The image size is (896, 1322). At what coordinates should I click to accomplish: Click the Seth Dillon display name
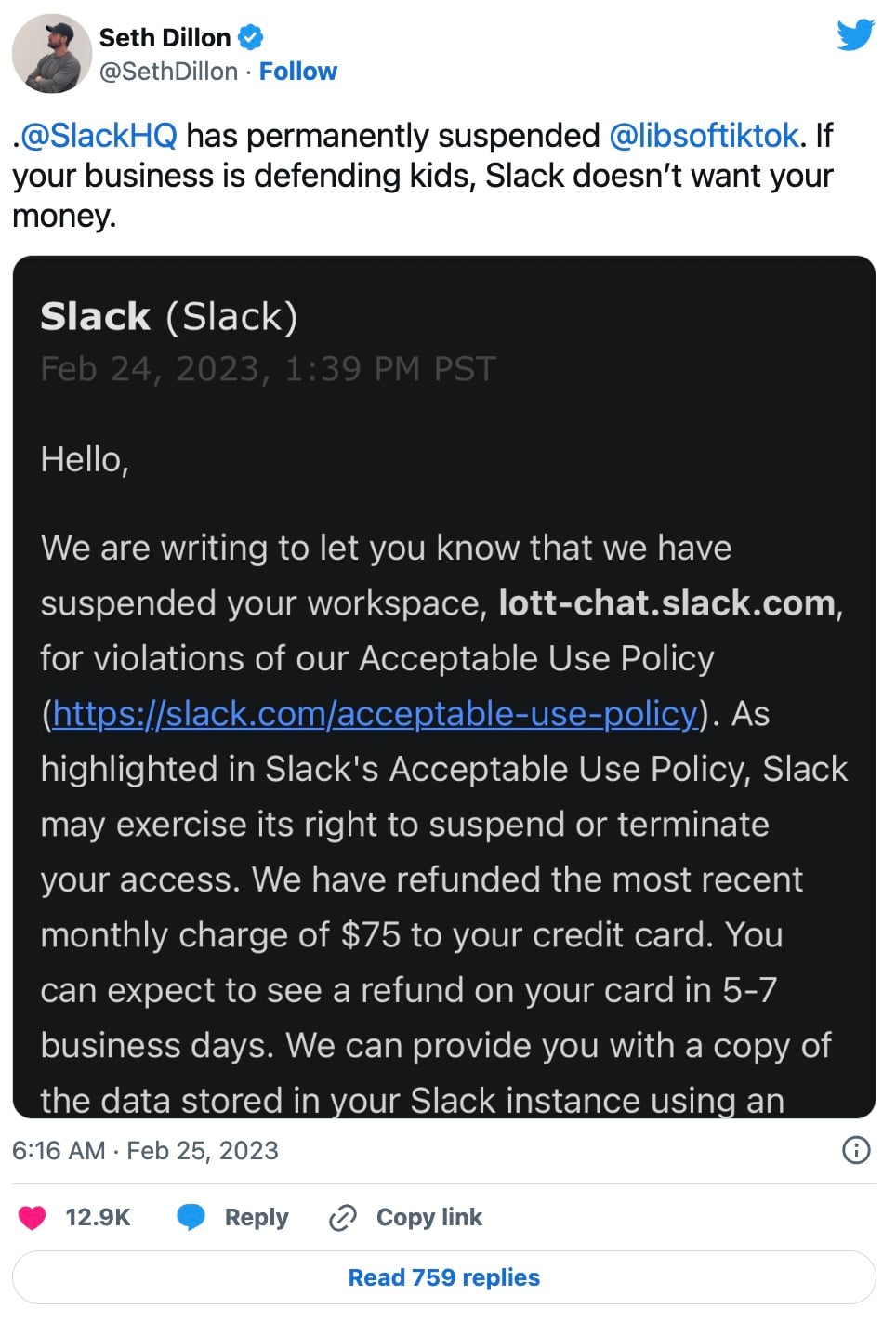coord(165,37)
